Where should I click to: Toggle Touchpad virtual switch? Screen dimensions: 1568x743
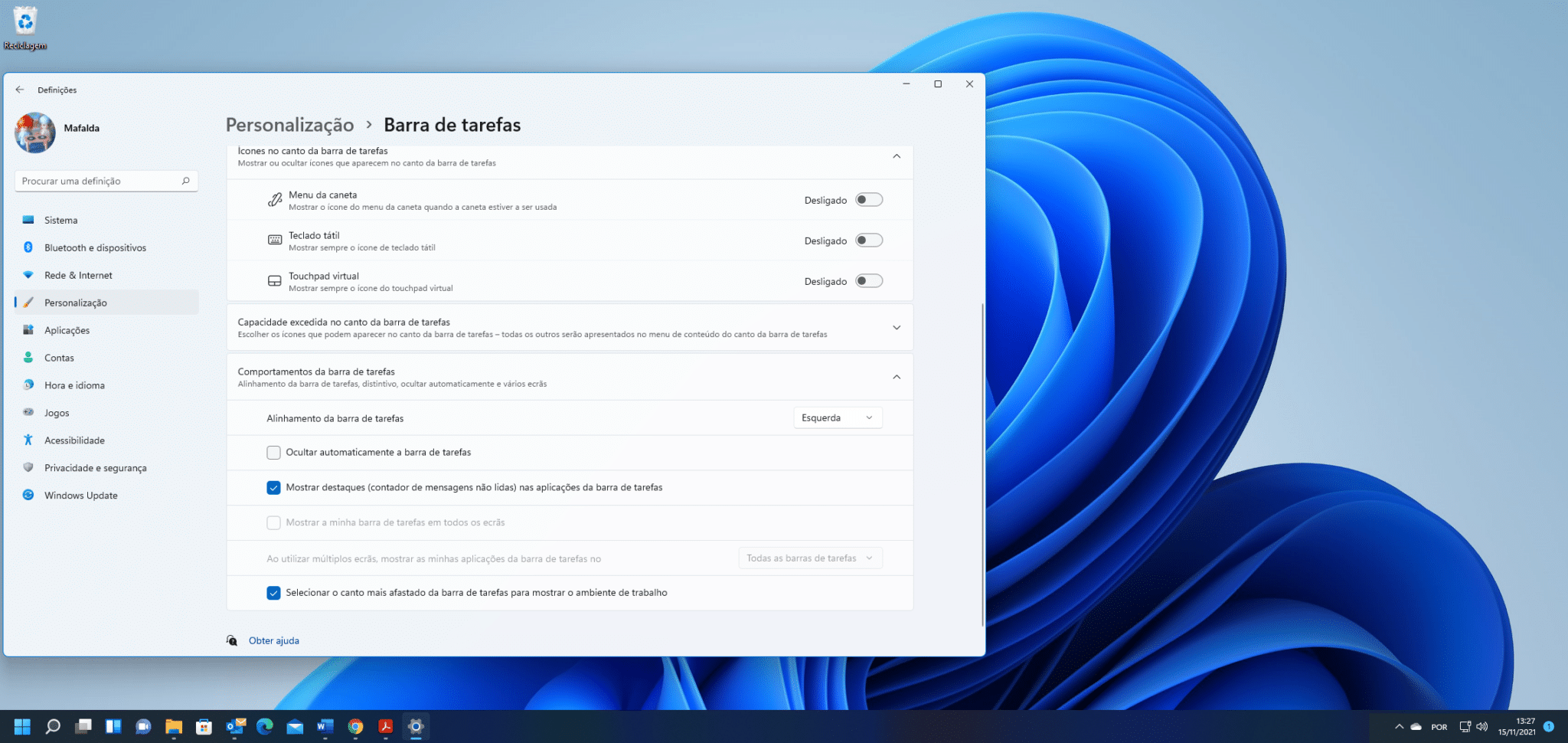tap(869, 281)
